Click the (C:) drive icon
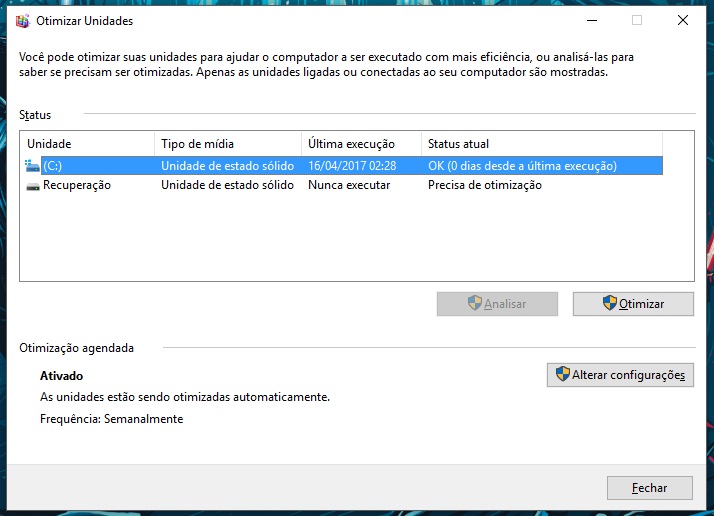714x516 pixels. click(32, 166)
